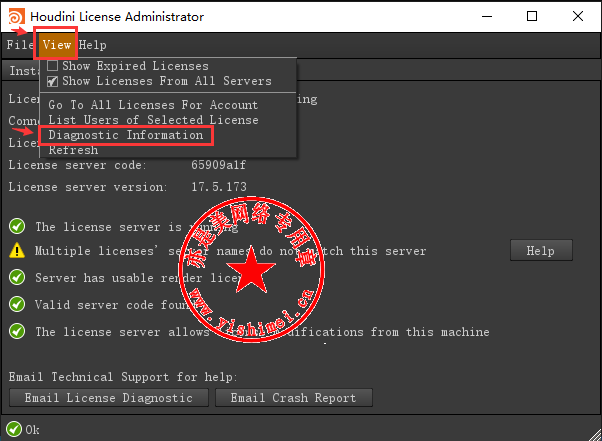Open the Help menu in menu bar
The image size is (602, 441).
[x=93, y=45]
